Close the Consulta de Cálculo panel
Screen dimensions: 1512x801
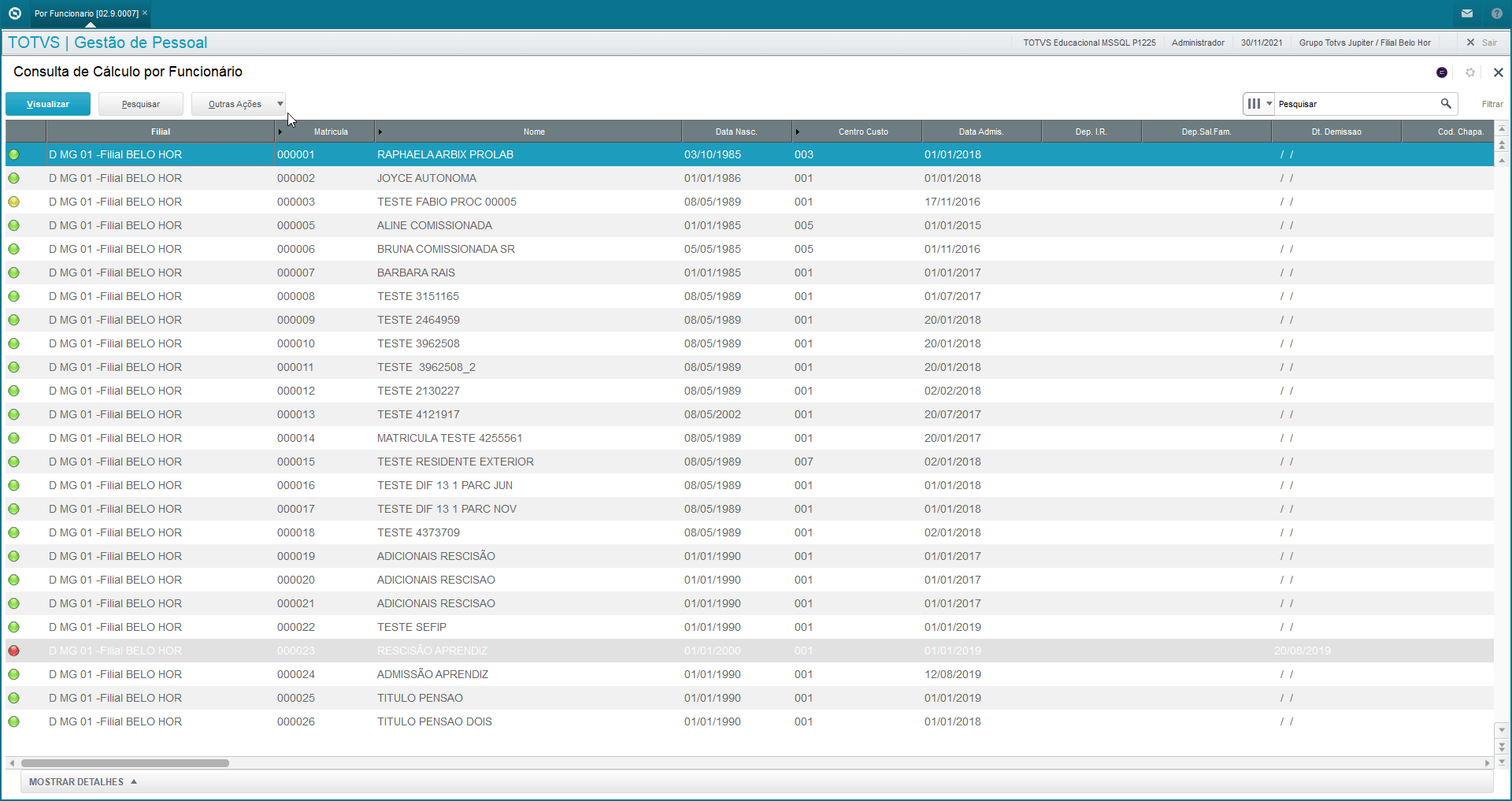[x=1498, y=72]
